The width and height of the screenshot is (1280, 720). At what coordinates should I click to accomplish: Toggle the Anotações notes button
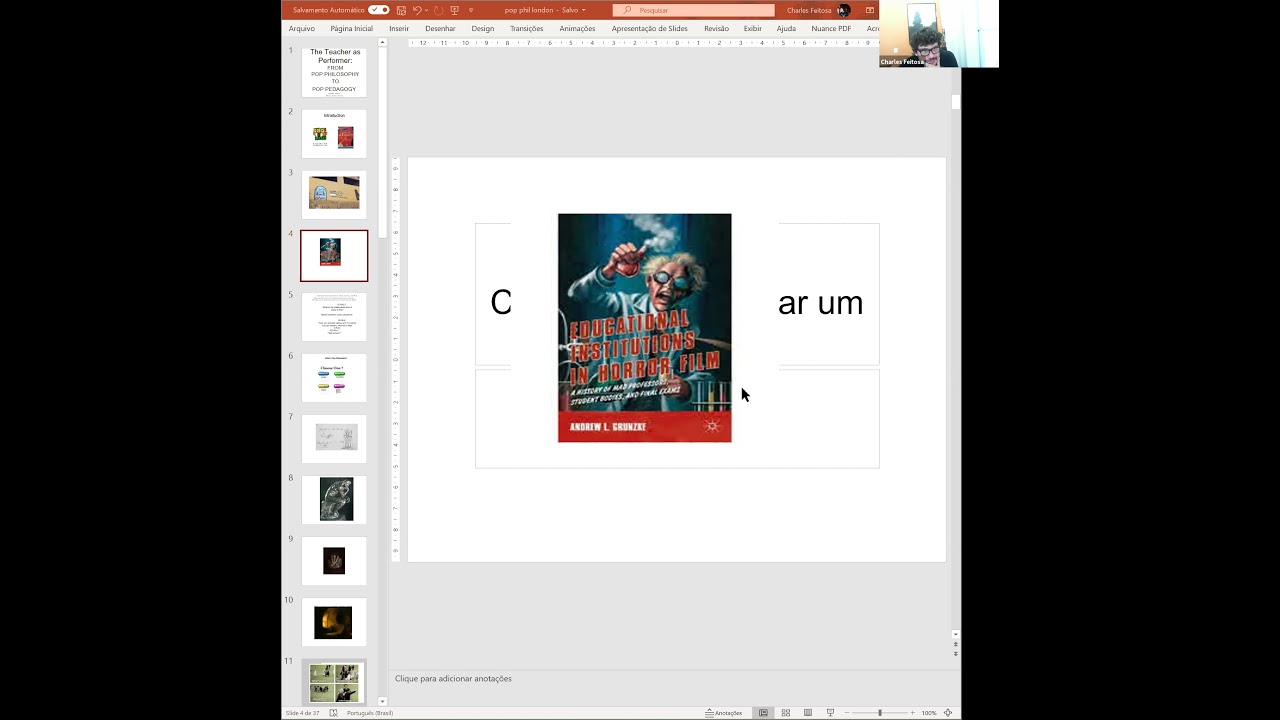[x=724, y=713]
